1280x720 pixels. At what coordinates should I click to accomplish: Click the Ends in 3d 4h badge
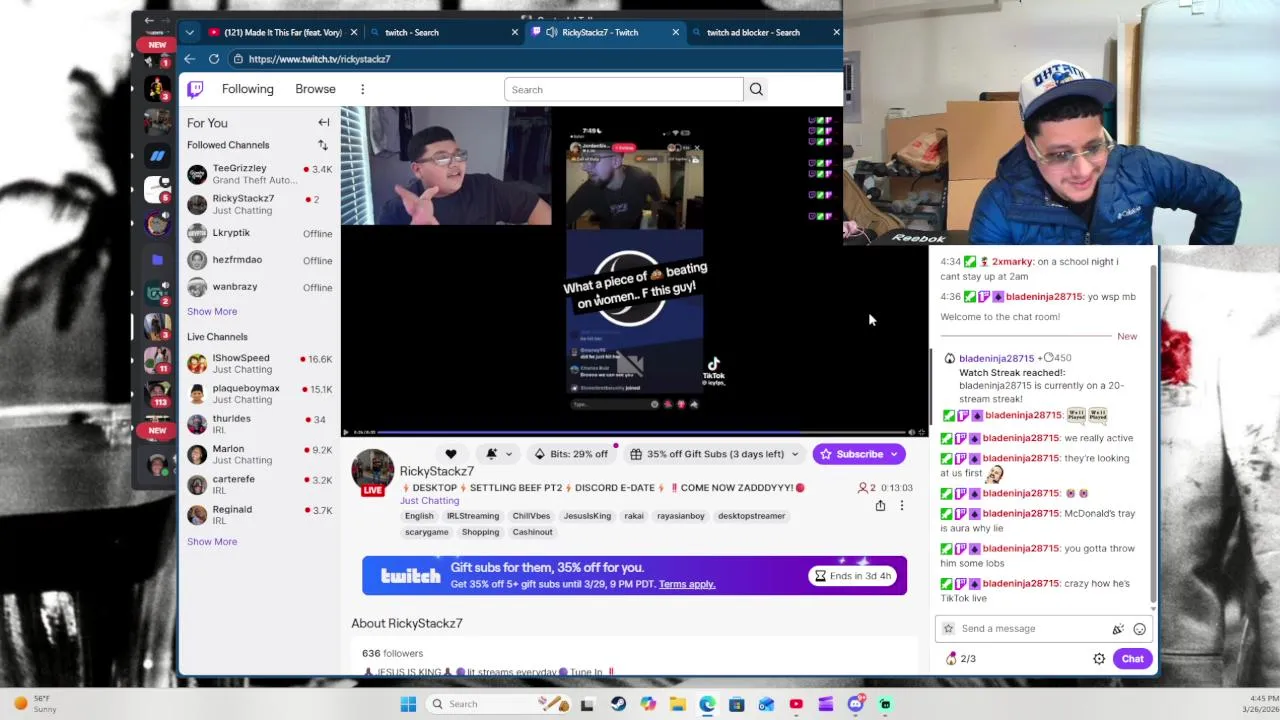coord(853,576)
